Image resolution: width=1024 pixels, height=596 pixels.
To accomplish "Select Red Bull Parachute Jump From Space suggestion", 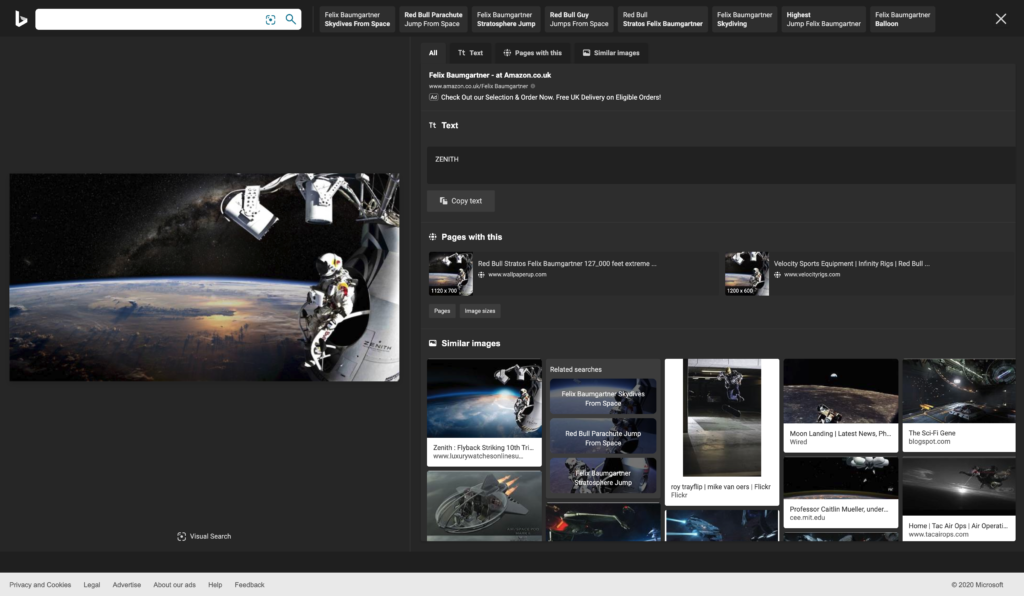I will [433, 19].
